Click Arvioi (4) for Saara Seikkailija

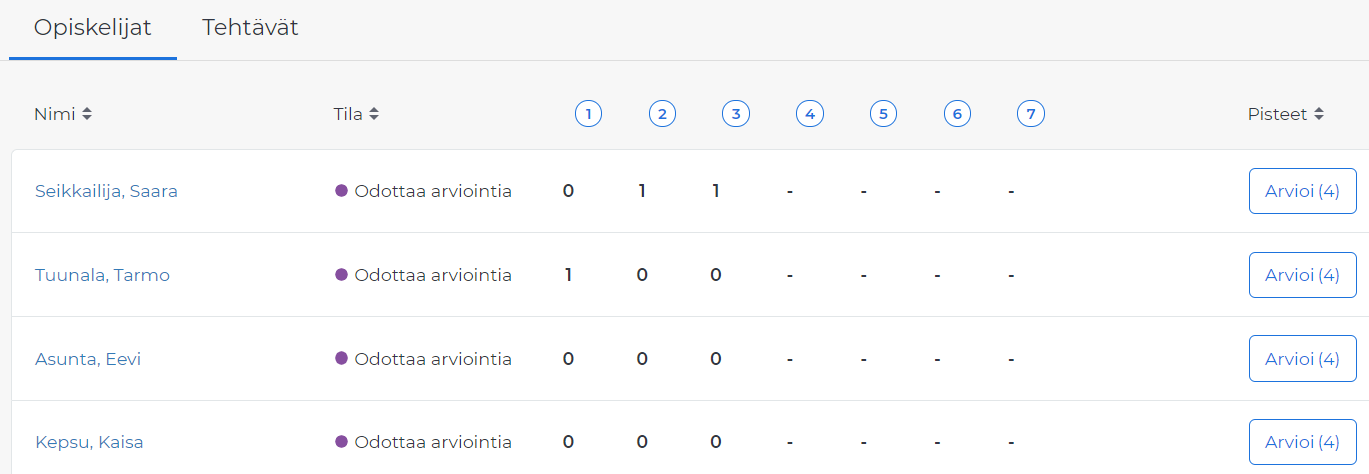point(1302,191)
